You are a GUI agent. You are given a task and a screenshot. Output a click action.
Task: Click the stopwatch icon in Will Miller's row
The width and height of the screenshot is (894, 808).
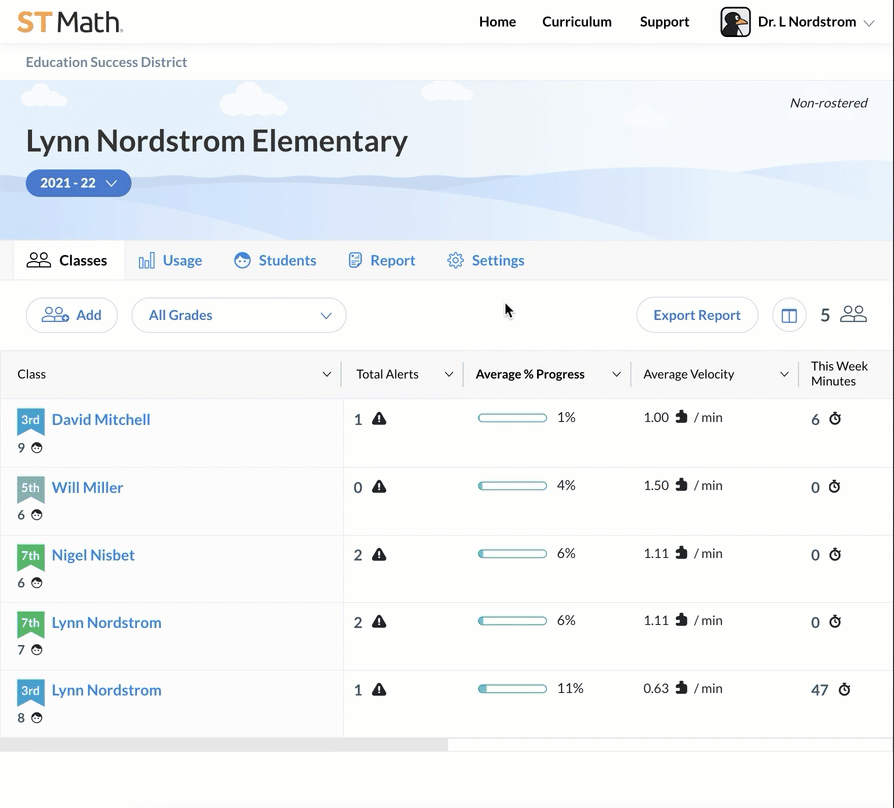(835, 486)
